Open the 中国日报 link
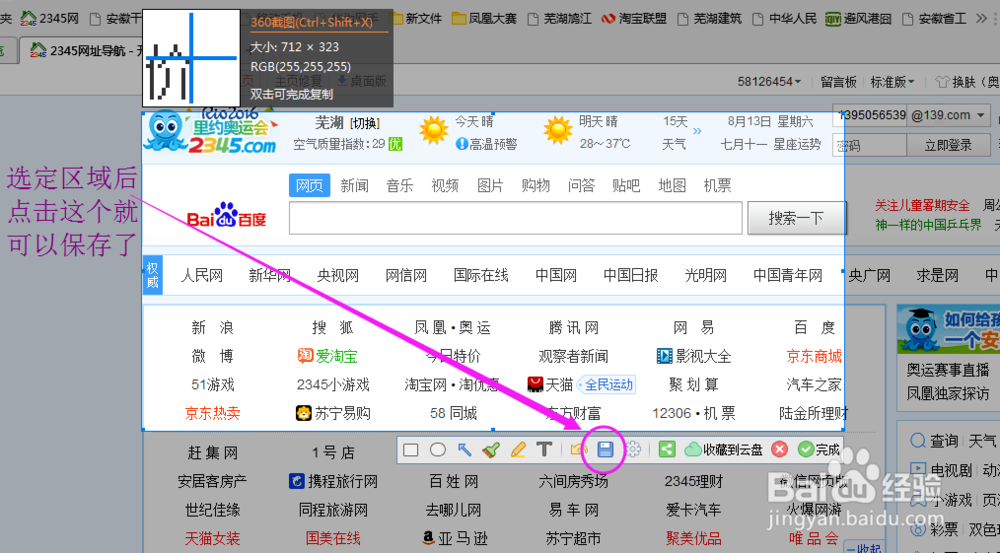This screenshot has width=1000, height=553. pyautogui.click(x=631, y=276)
